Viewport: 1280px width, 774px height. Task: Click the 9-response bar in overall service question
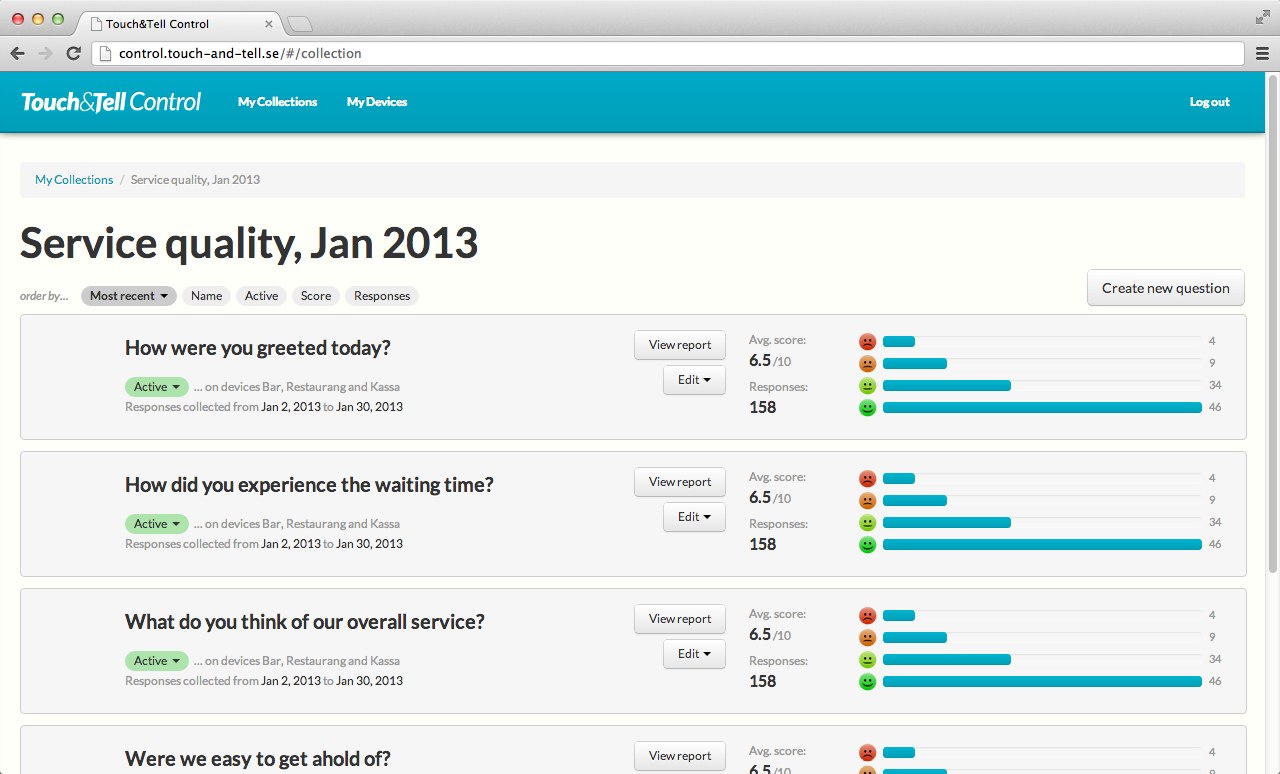click(x=915, y=637)
